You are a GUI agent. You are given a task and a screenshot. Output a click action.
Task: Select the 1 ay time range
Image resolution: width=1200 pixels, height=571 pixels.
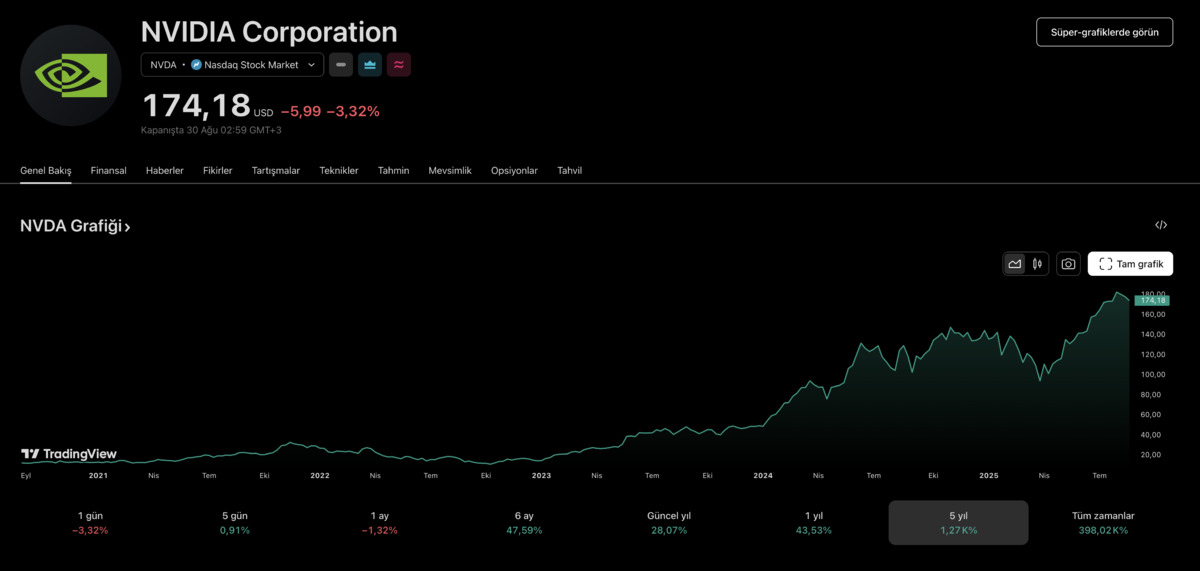(379, 523)
